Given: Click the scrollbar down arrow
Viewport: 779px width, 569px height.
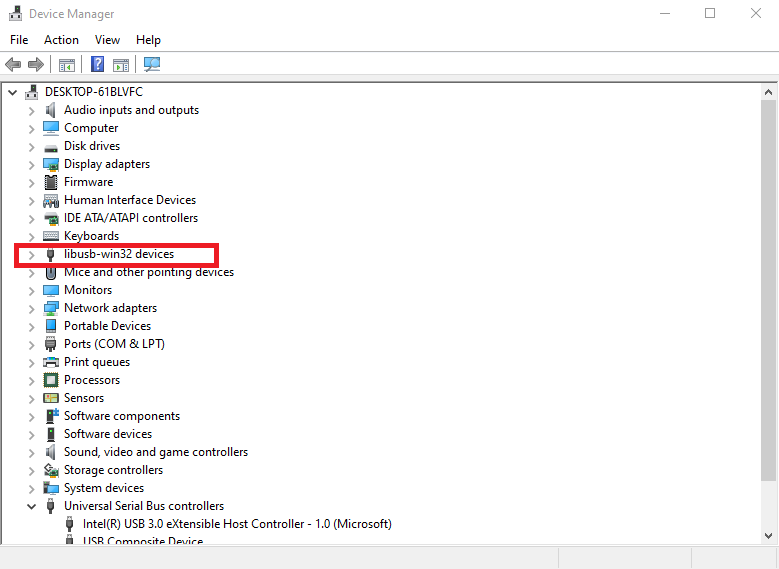Looking at the screenshot, I should [768, 536].
